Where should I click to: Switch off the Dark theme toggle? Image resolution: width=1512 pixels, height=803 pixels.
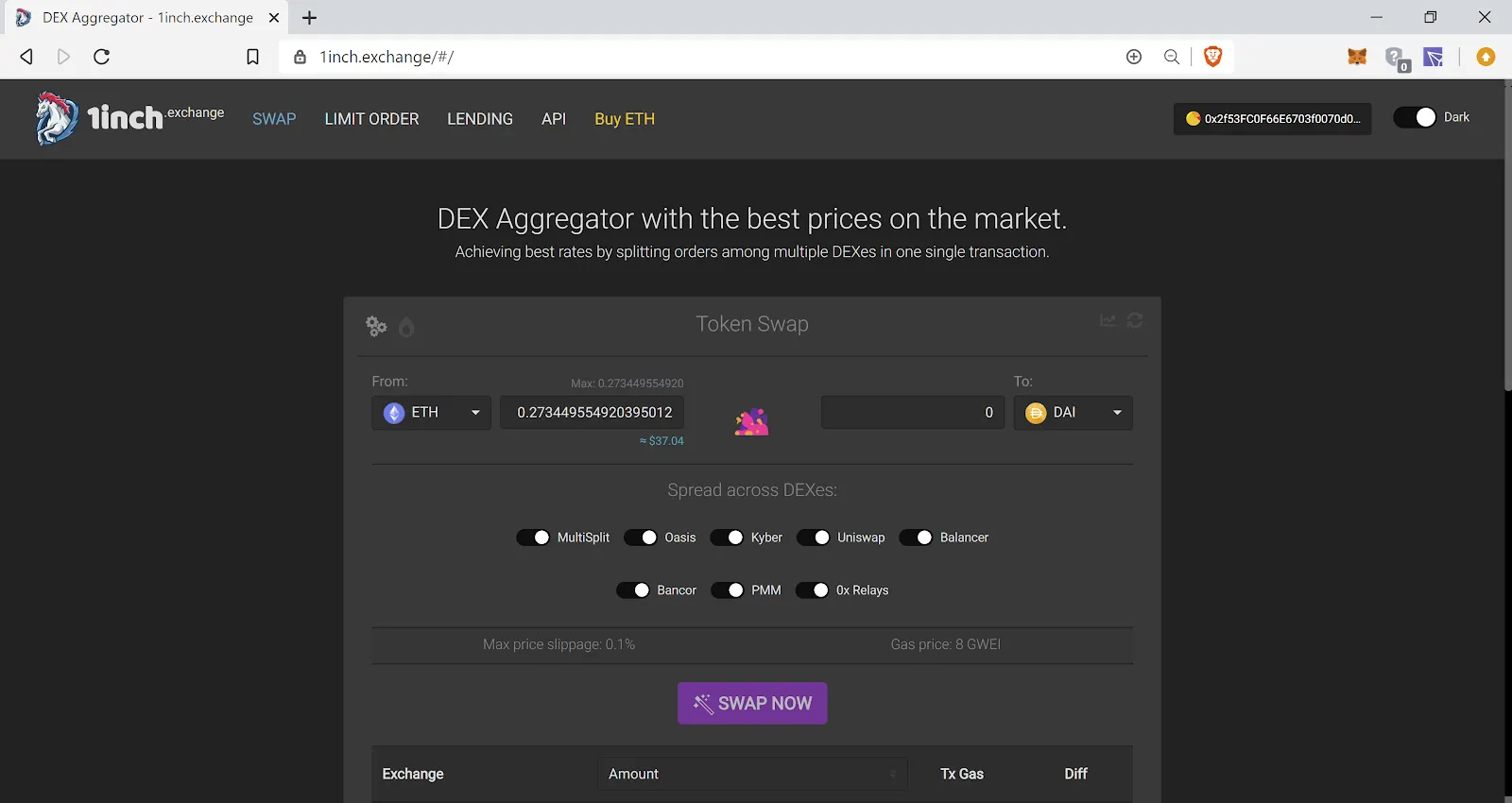[1415, 117]
